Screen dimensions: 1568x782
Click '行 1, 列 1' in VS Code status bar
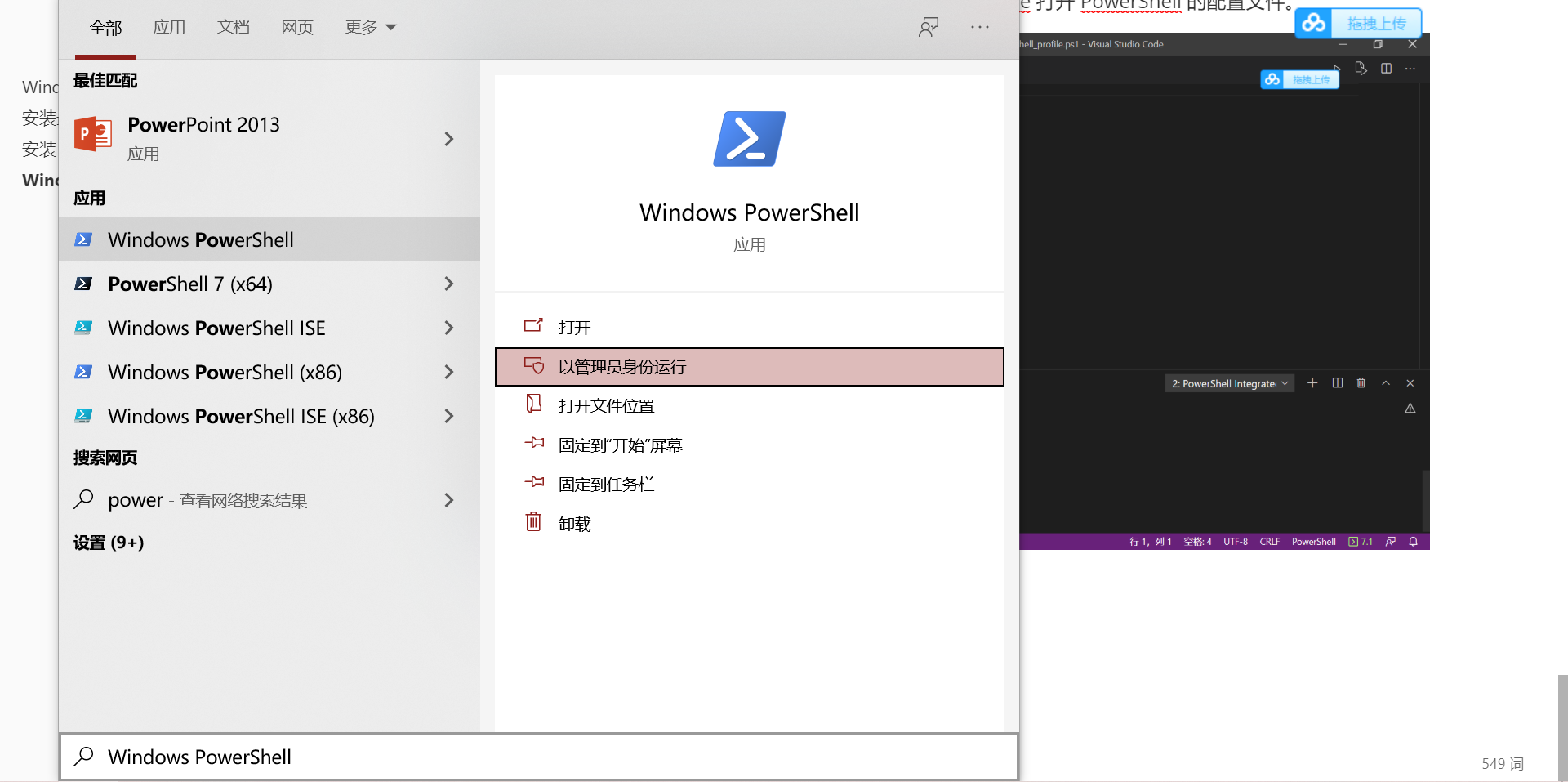click(1150, 541)
